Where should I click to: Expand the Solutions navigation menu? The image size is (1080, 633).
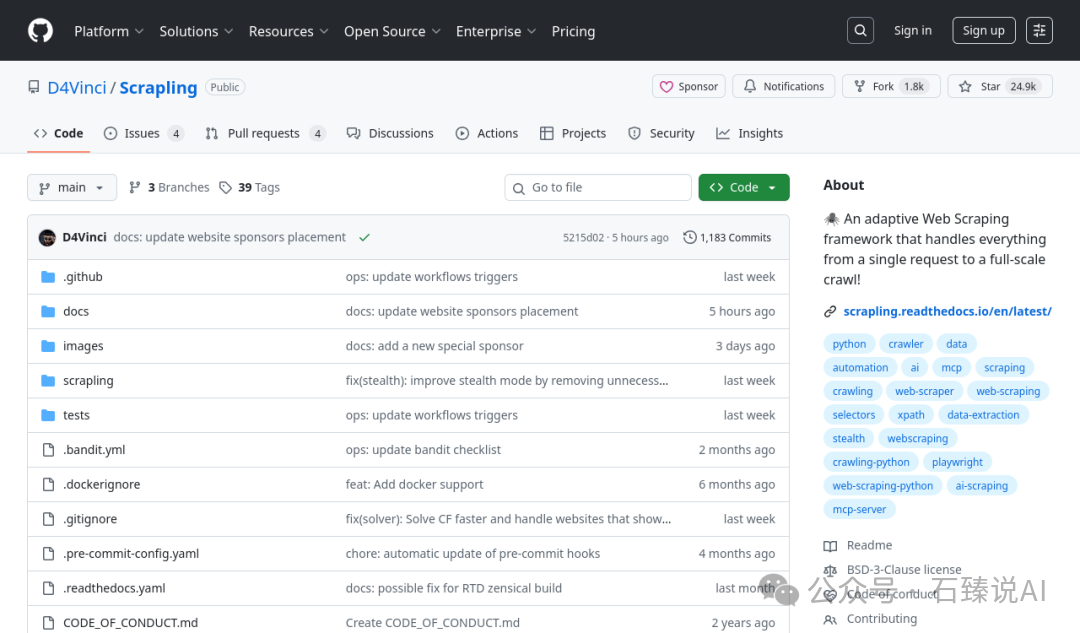[x=196, y=31]
